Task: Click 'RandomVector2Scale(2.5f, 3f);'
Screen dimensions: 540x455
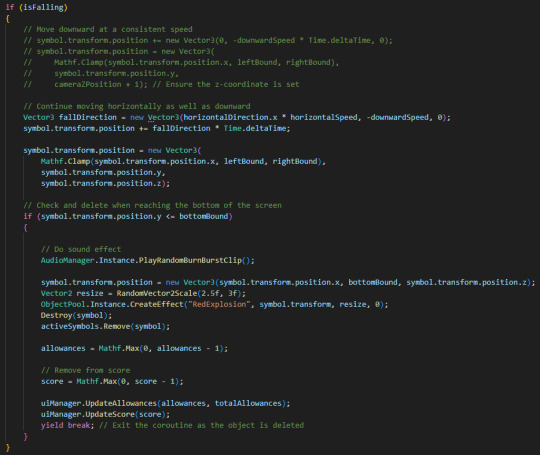Action: pos(181,293)
